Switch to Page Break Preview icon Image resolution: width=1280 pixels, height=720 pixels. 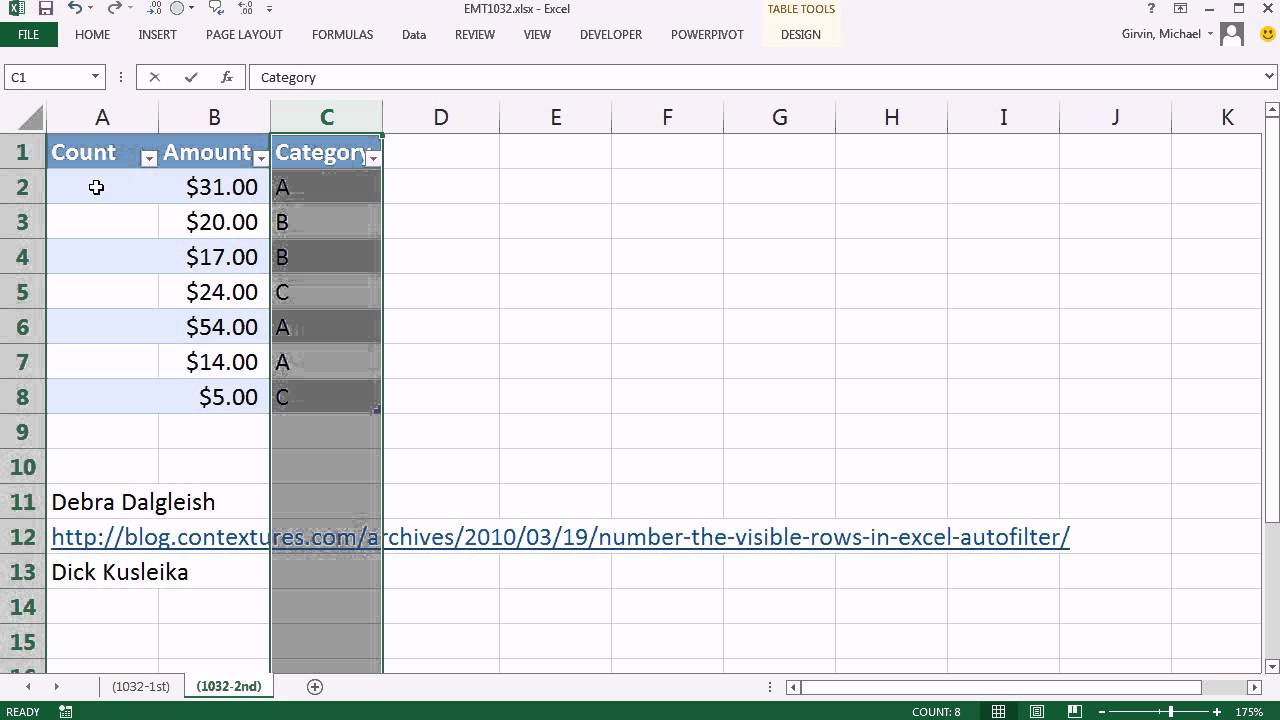click(x=1075, y=712)
